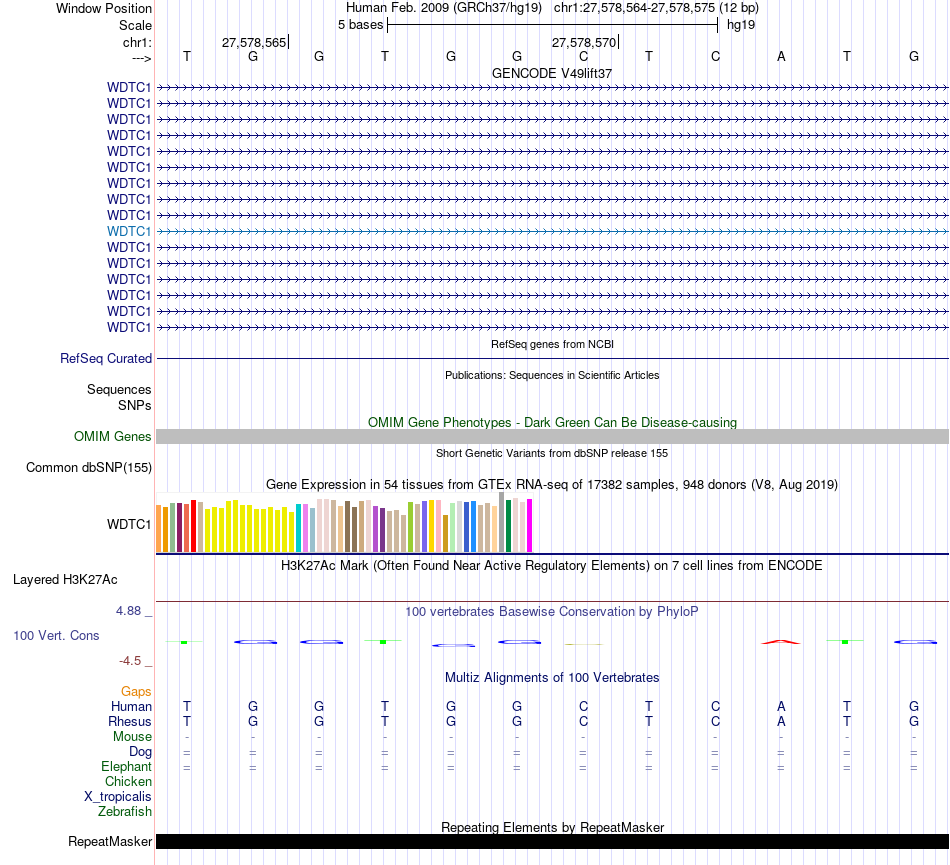The image size is (950, 865).
Task: Click the 27,578,570 ruler position
Action: pos(583,42)
